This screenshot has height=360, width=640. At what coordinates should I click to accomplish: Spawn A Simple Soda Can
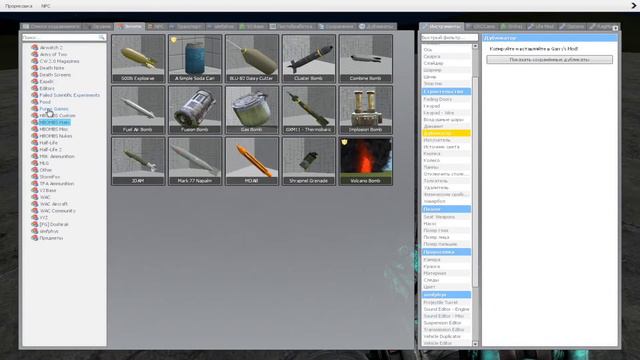click(x=195, y=58)
